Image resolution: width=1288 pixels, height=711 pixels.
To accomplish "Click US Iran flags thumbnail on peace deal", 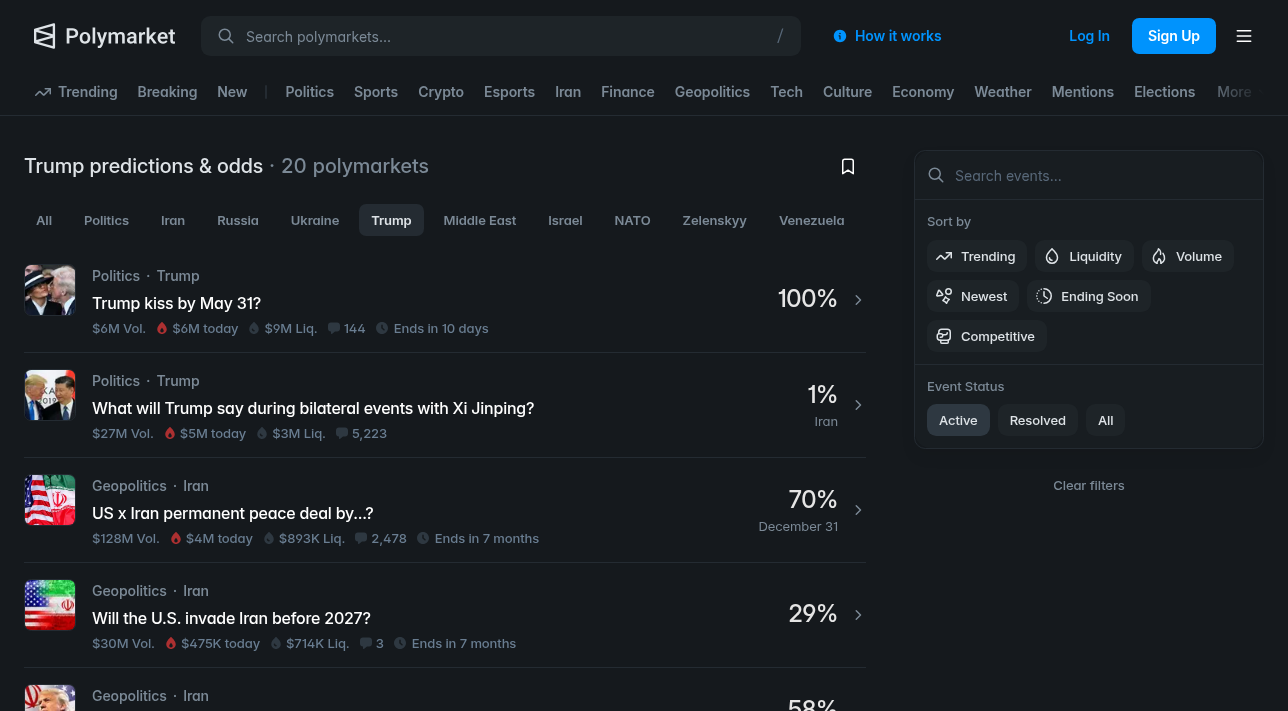I will tap(50, 500).
